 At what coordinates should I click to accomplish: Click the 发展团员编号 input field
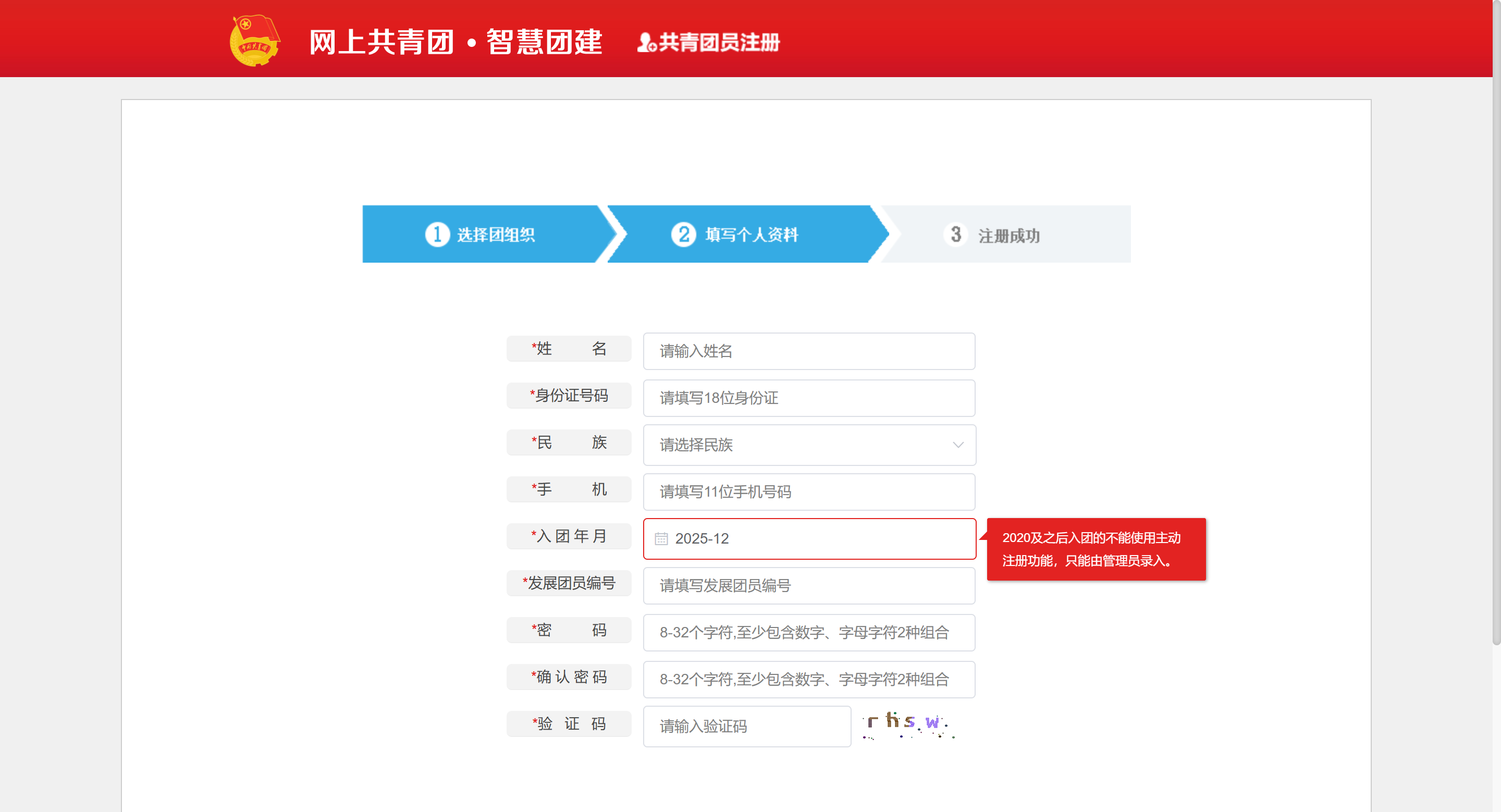(x=809, y=585)
